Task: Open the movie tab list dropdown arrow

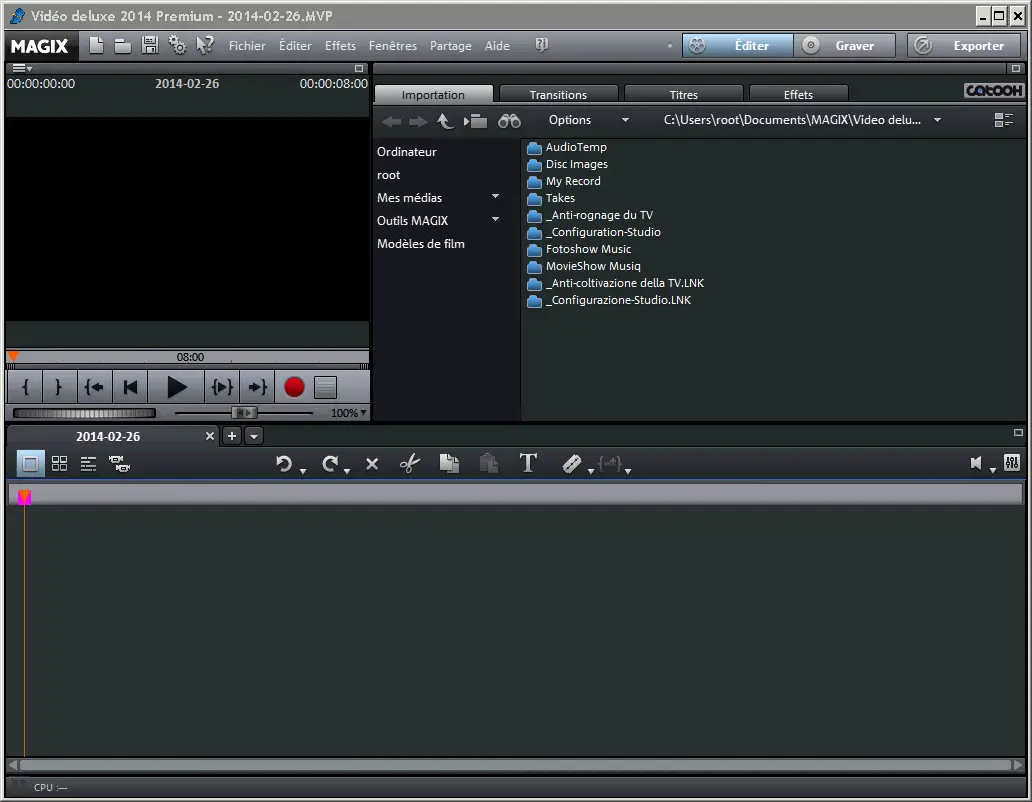Action: point(253,436)
